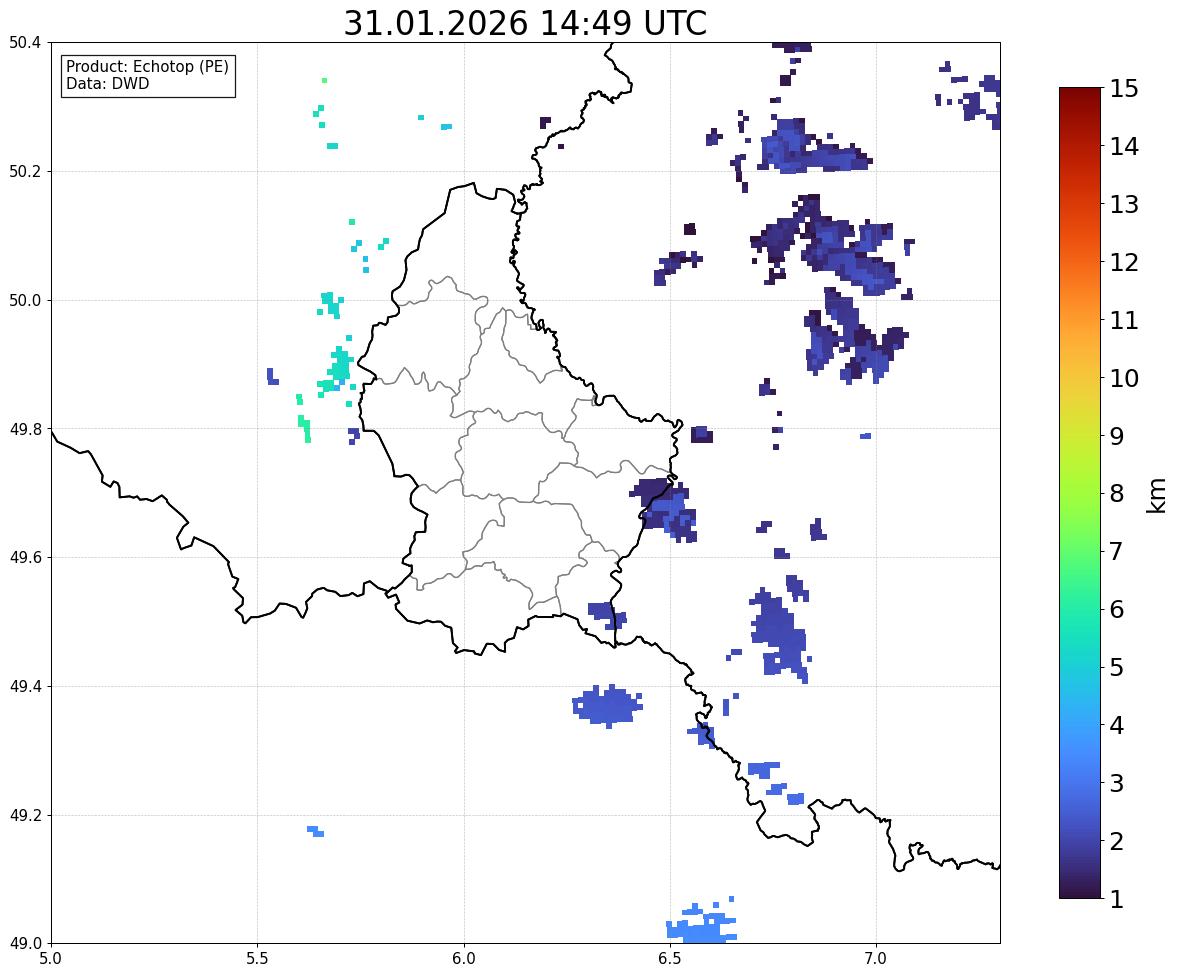Click the colorbar tick label 3

(1117, 783)
